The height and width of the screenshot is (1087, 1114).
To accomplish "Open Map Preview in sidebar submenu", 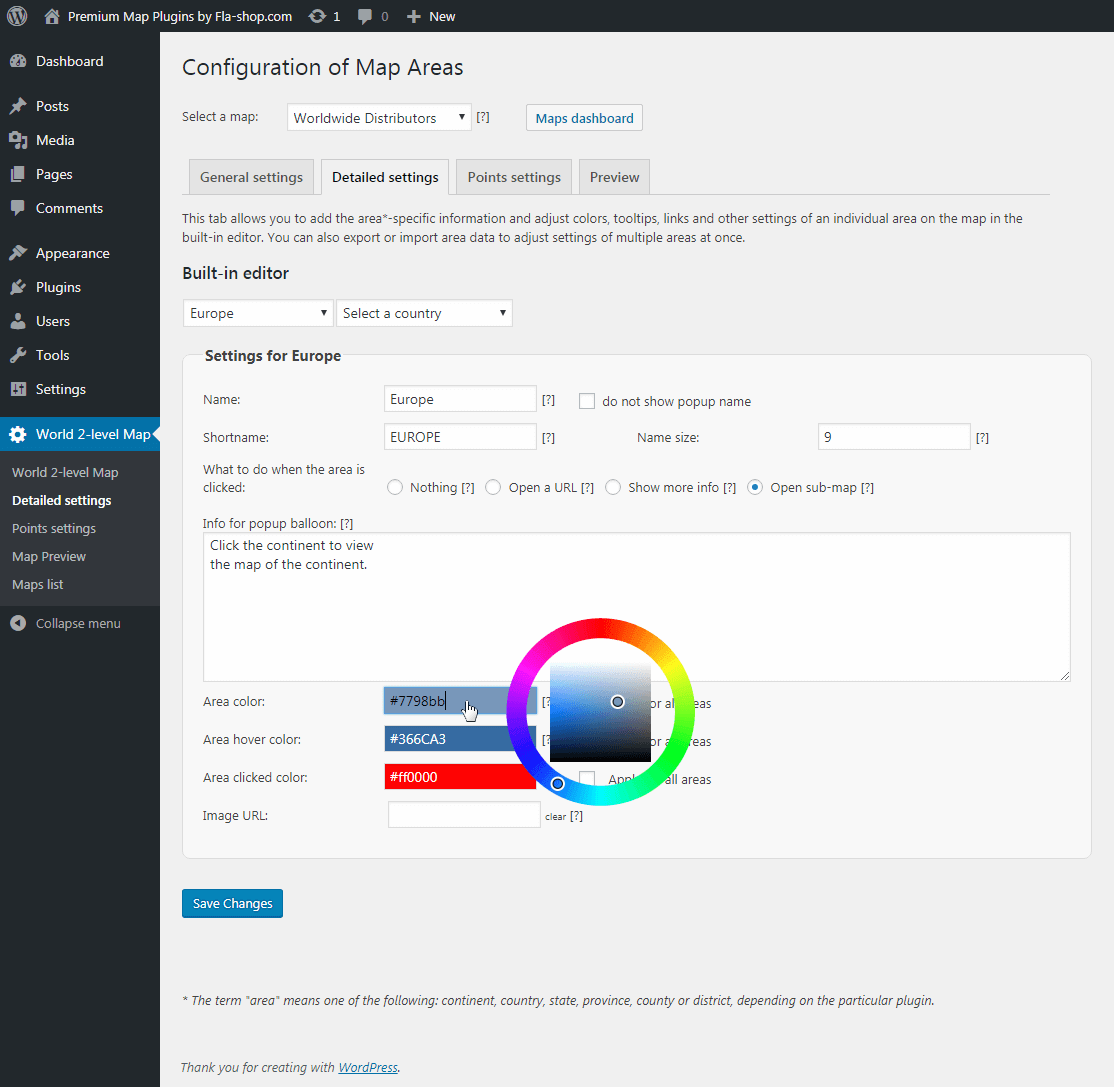I will pos(49,556).
